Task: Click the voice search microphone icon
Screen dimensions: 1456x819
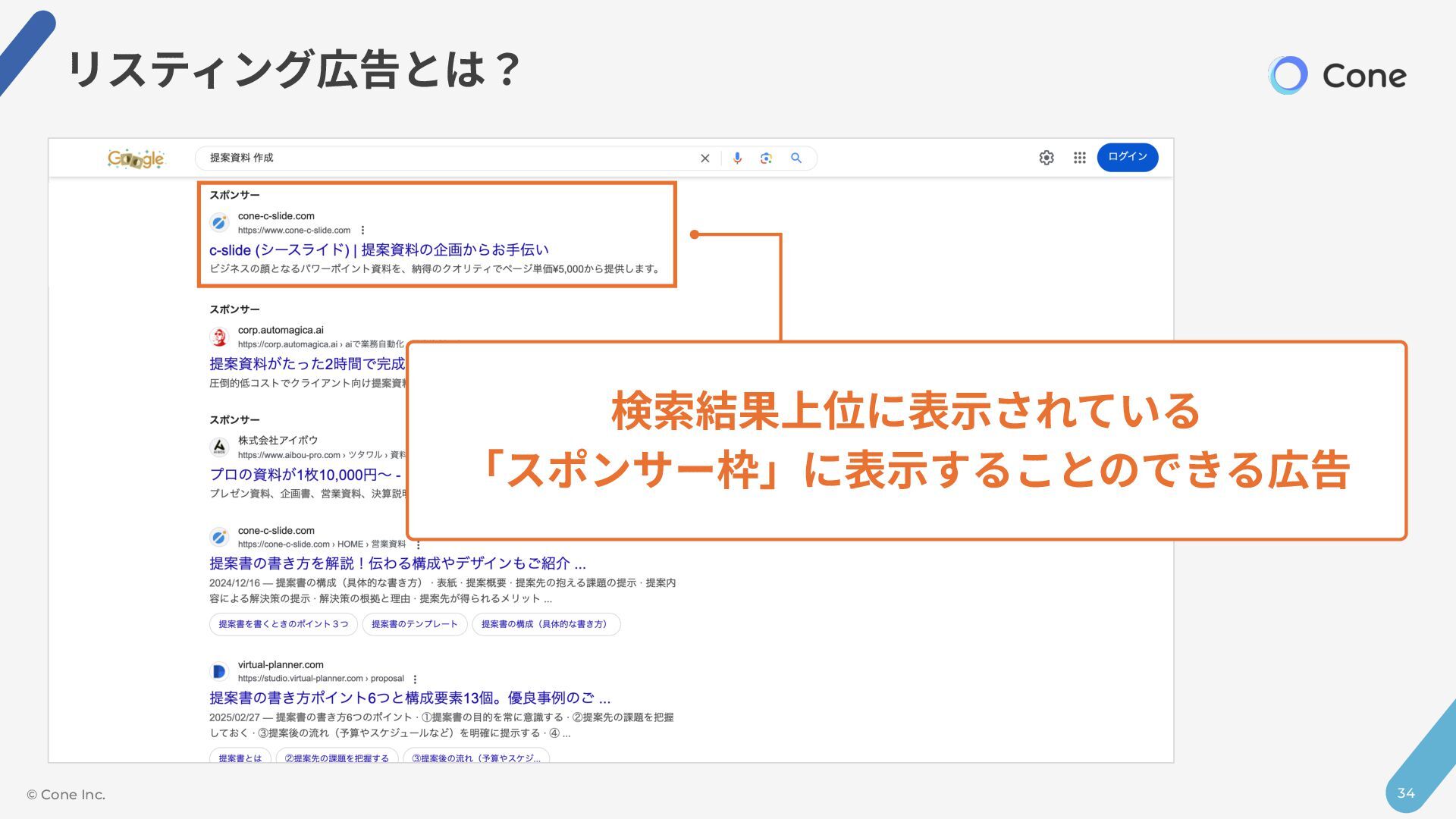Action: [737, 158]
